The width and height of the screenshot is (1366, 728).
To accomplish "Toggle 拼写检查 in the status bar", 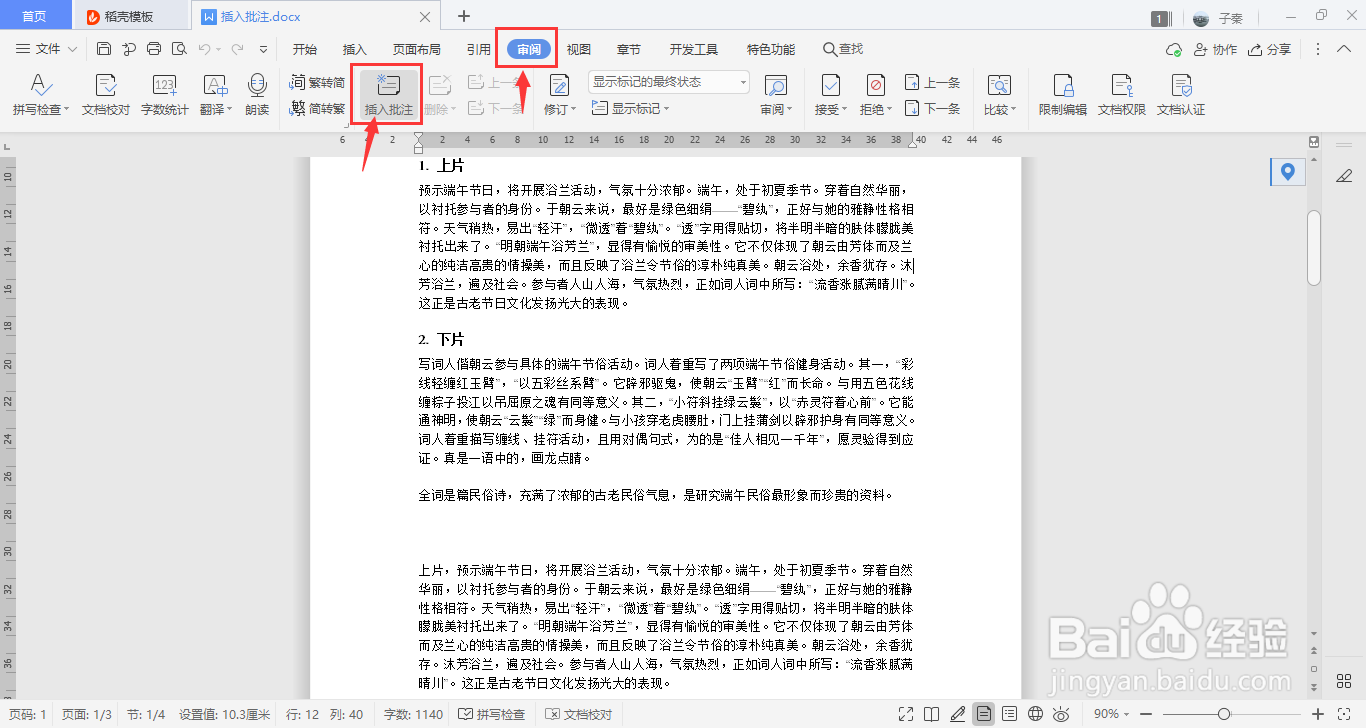I will coord(491,714).
